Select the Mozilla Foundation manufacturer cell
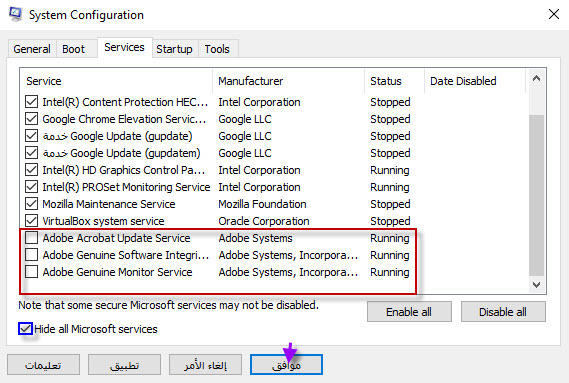The width and height of the screenshot is (569, 383). [262, 204]
